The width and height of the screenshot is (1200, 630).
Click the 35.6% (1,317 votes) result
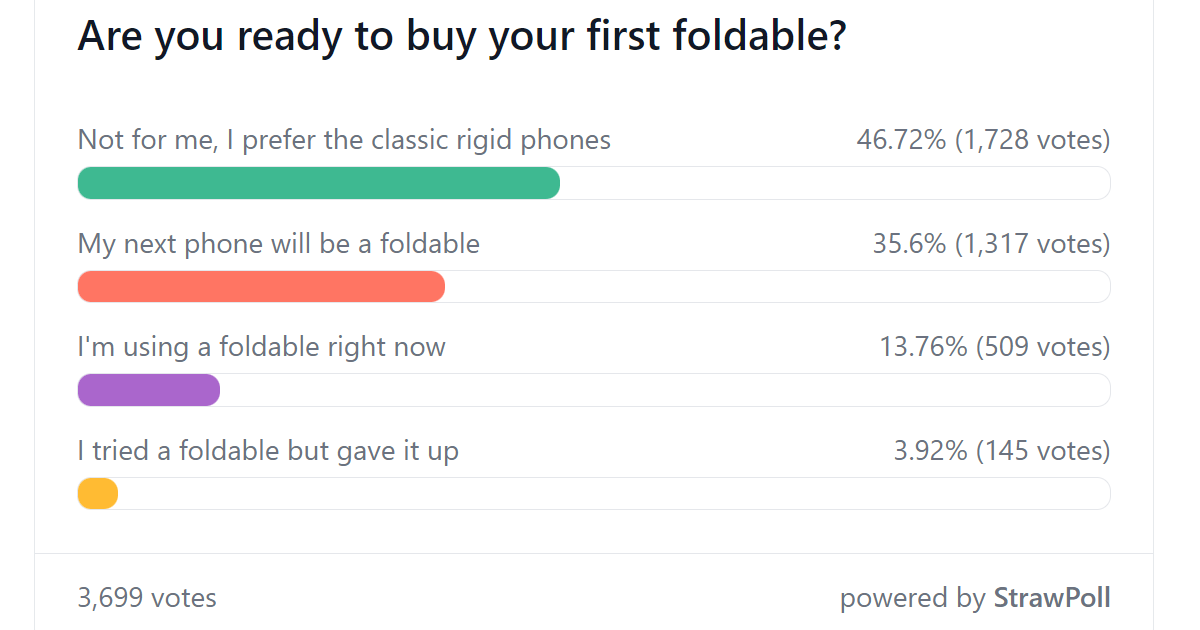pyautogui.click(x=992, y=244)
